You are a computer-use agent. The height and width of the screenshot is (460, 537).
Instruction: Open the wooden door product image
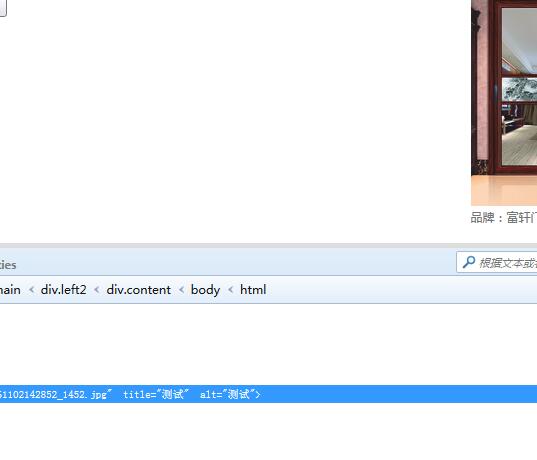(x=504, y=102)
